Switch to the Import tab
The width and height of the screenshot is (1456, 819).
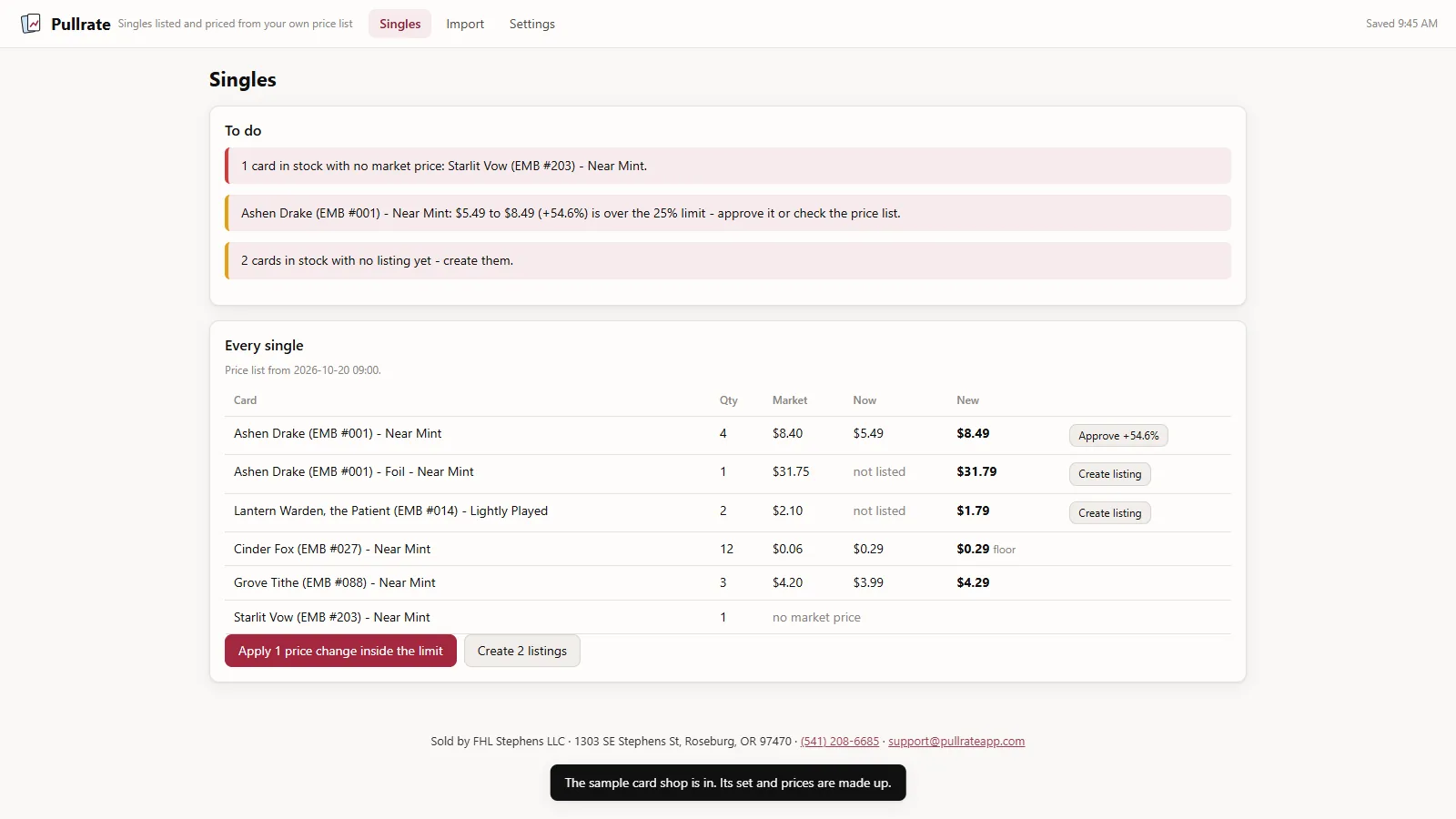click(465, 24)
